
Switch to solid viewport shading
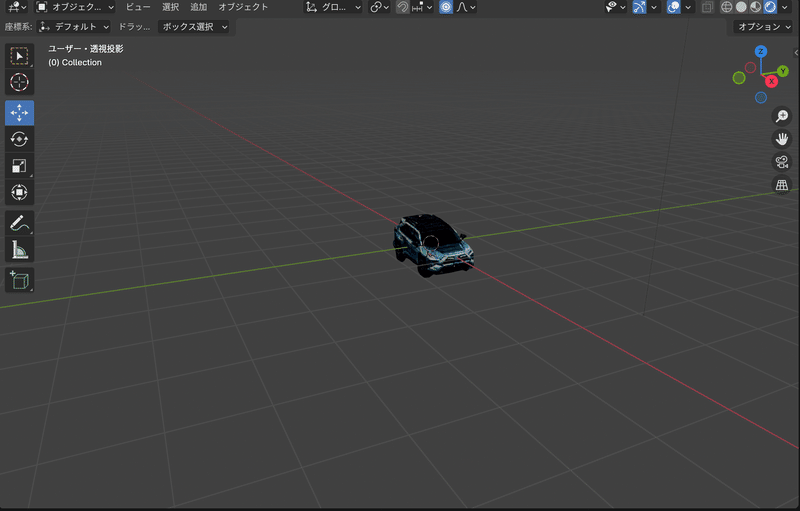[741, 7]
